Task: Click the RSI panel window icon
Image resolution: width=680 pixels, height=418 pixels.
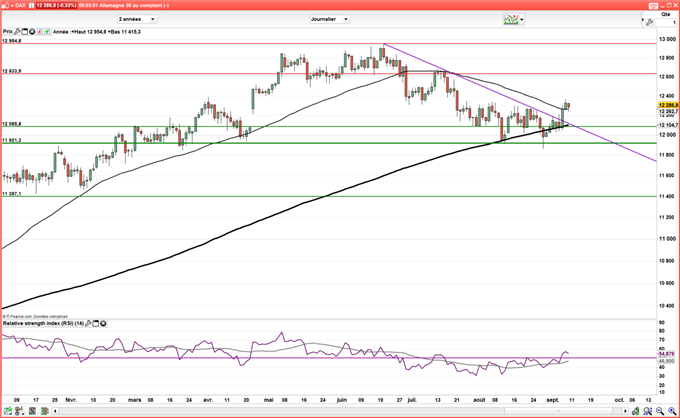Action: pos(96,323)
